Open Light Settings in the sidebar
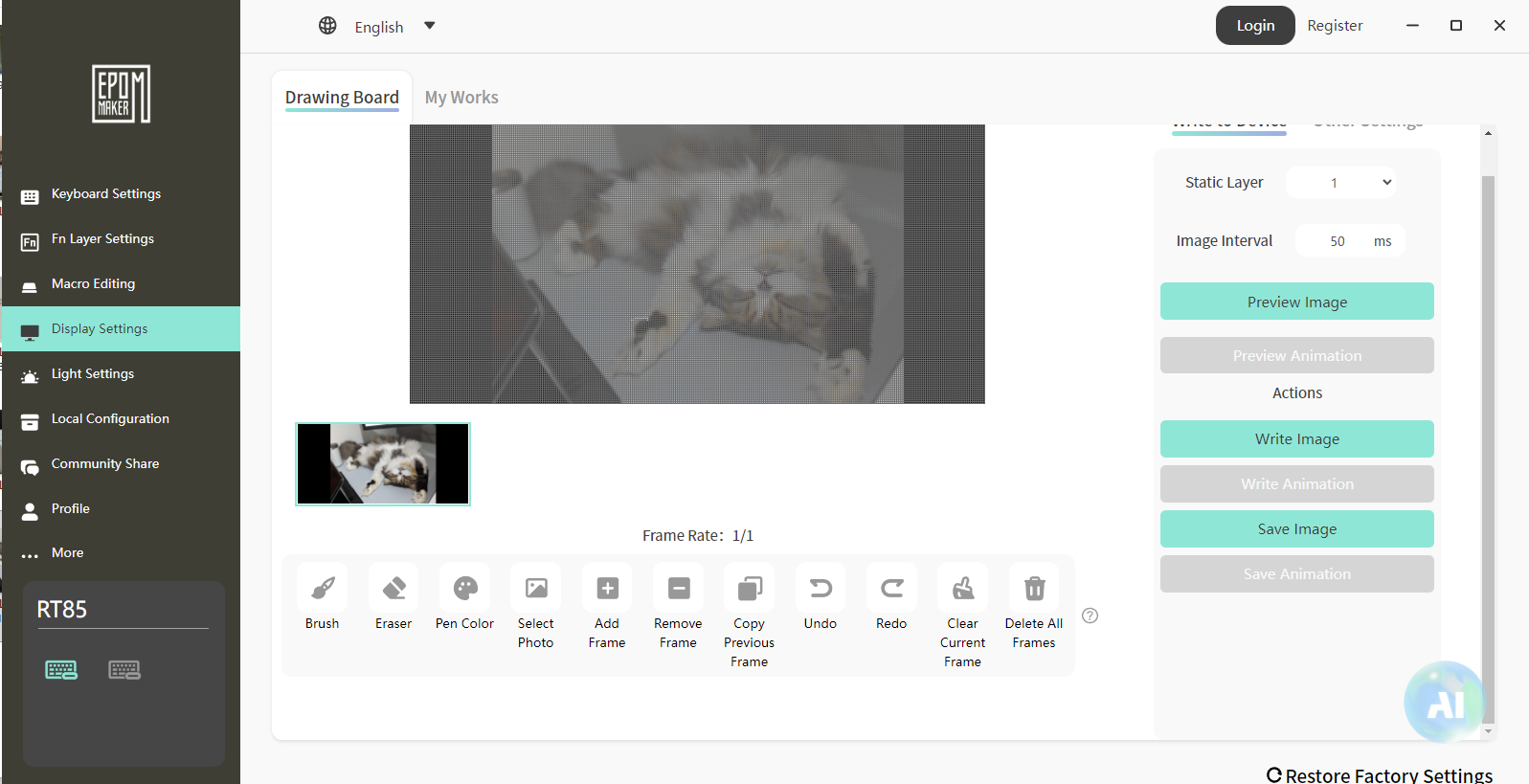 point(93,374)
